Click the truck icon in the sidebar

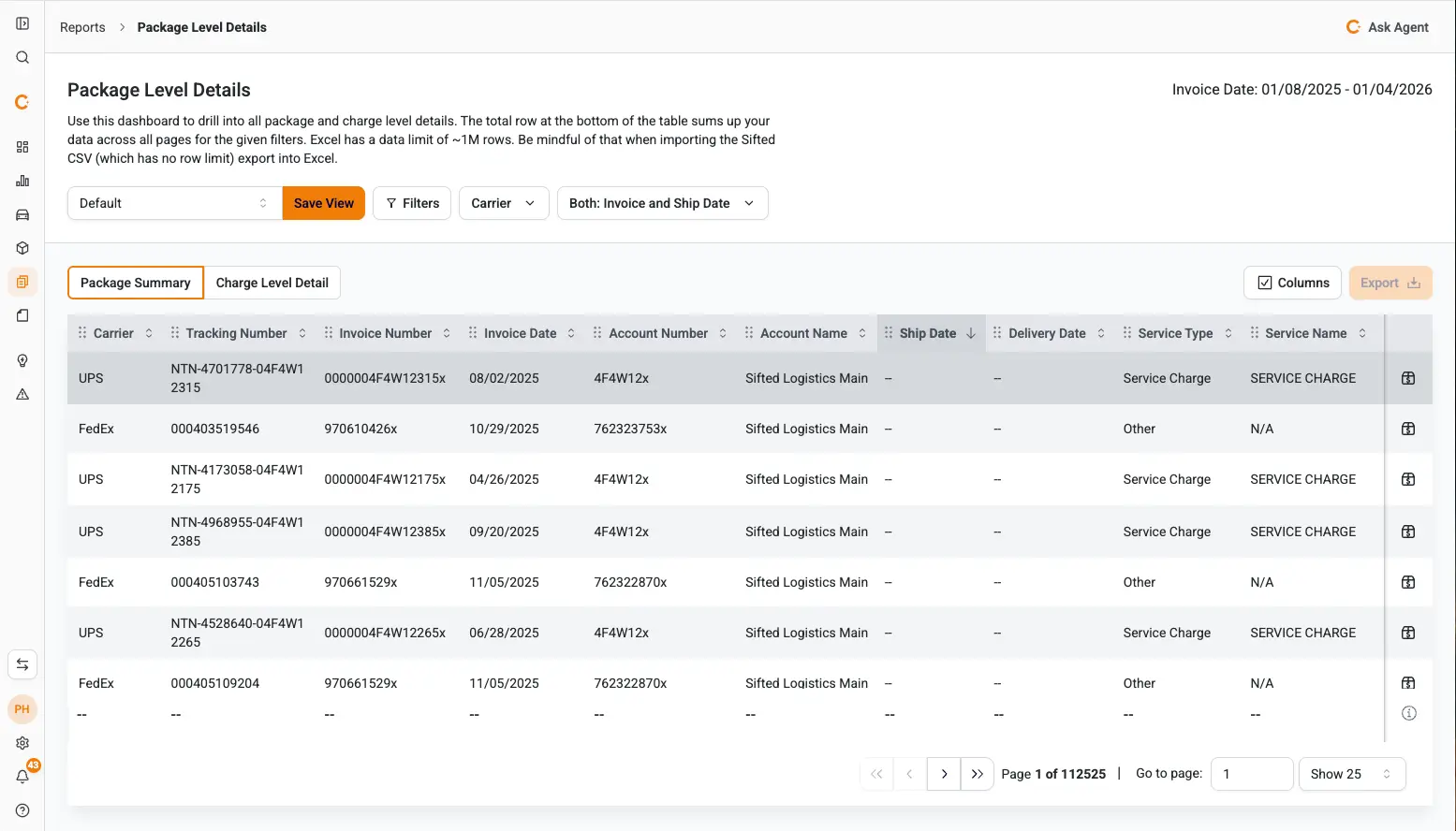coord(22,214)
